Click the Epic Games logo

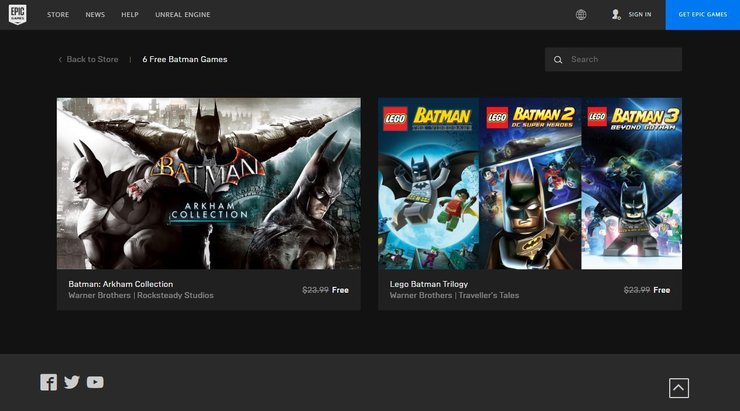click(x=17, y=15)
